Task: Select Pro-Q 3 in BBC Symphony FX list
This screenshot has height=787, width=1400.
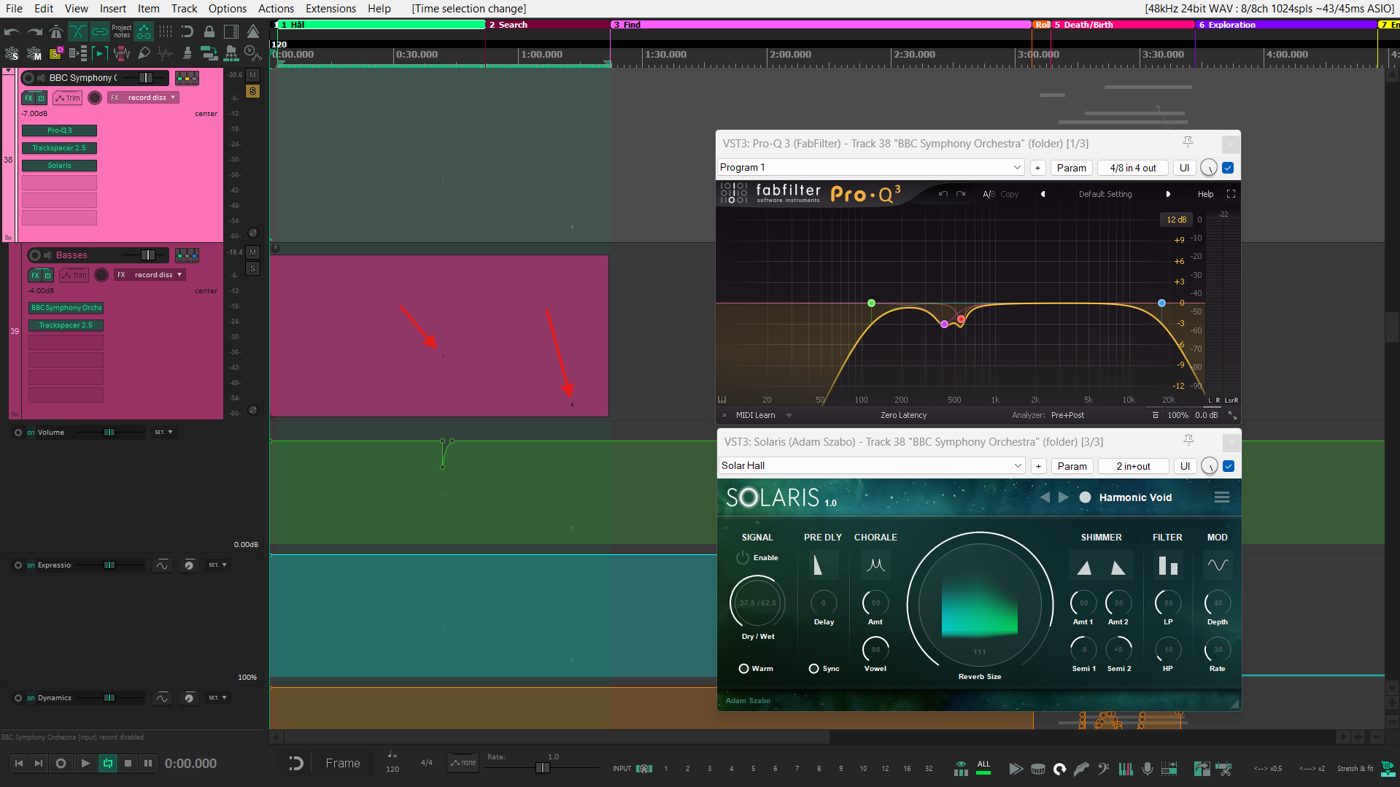Action: [59, 131]
